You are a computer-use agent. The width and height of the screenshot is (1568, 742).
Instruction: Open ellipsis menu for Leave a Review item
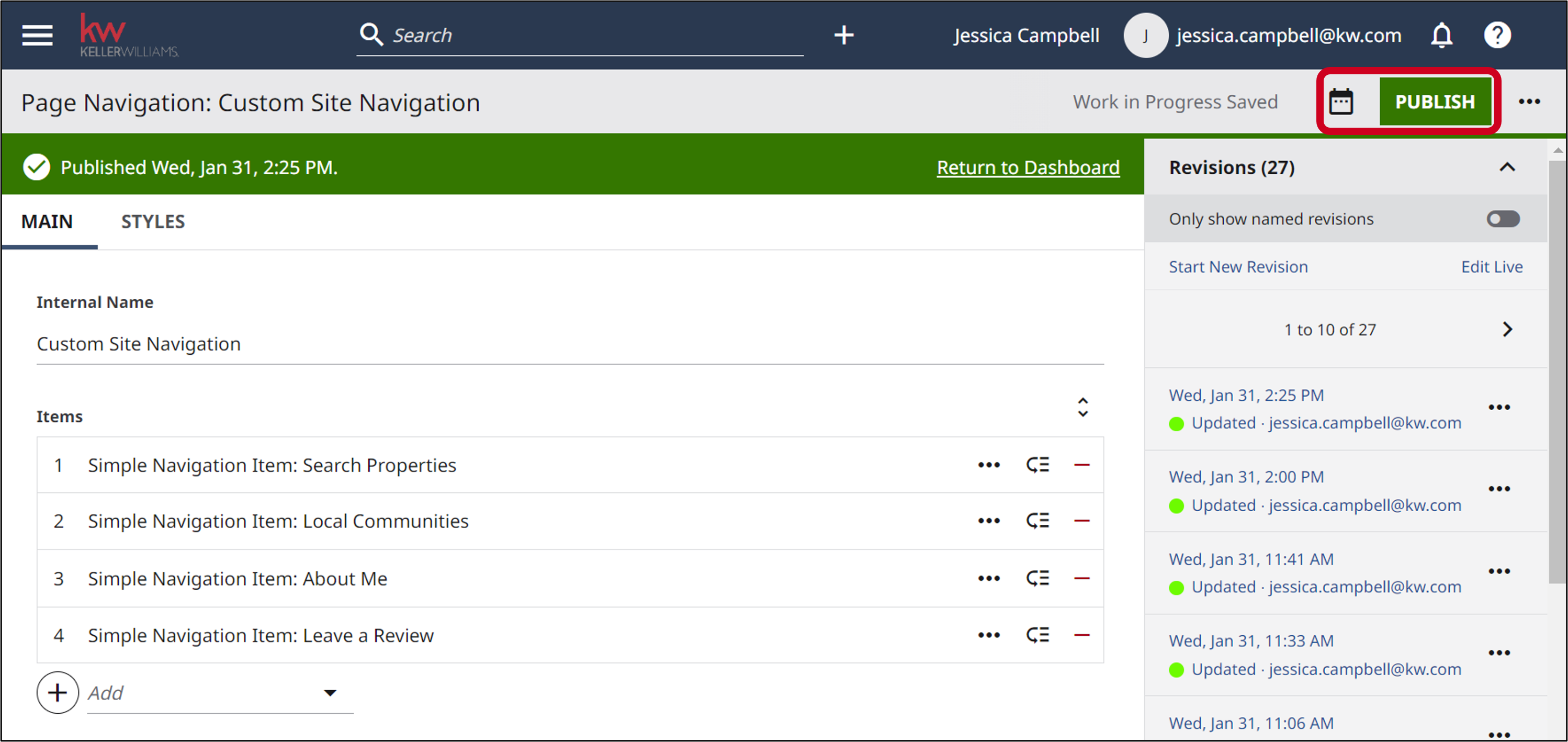point(988,635)
